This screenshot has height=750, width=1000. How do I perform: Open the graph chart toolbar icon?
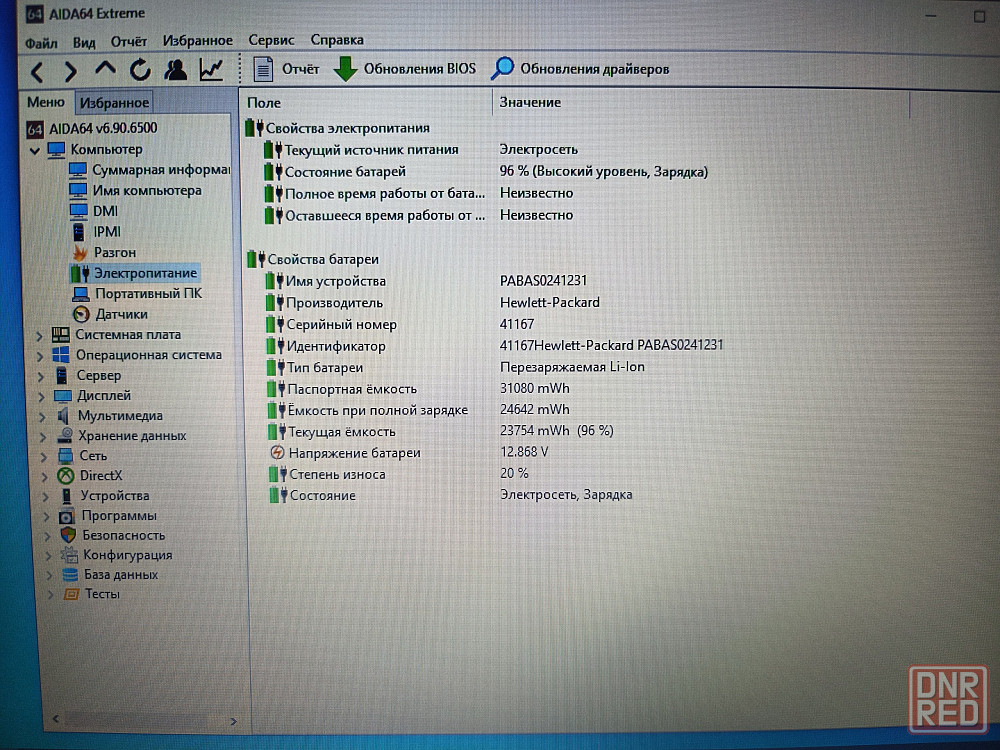pos(211,70)
